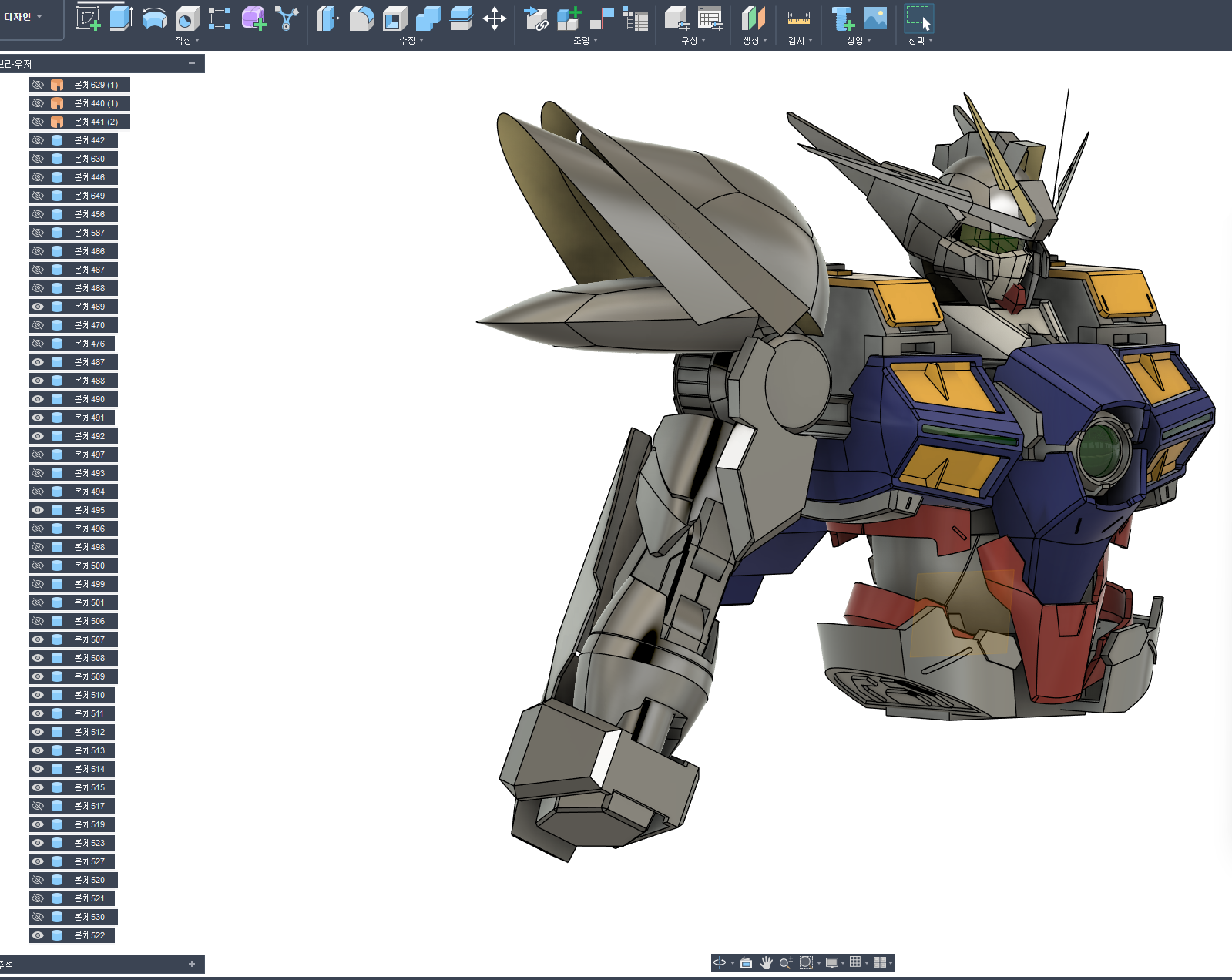Collapse the browser panel with minus button
The image size is (1232, 980).
point(192,63)
